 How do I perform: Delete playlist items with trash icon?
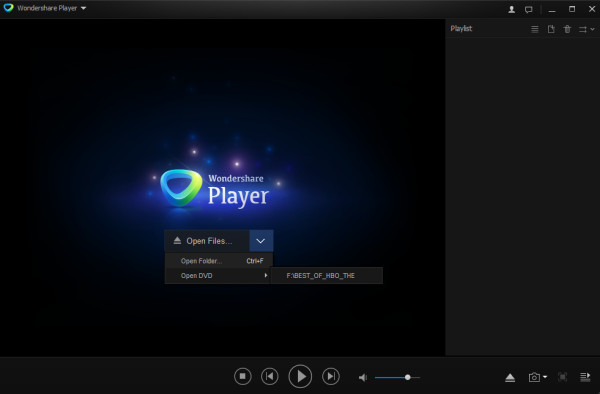coord(567,29)
